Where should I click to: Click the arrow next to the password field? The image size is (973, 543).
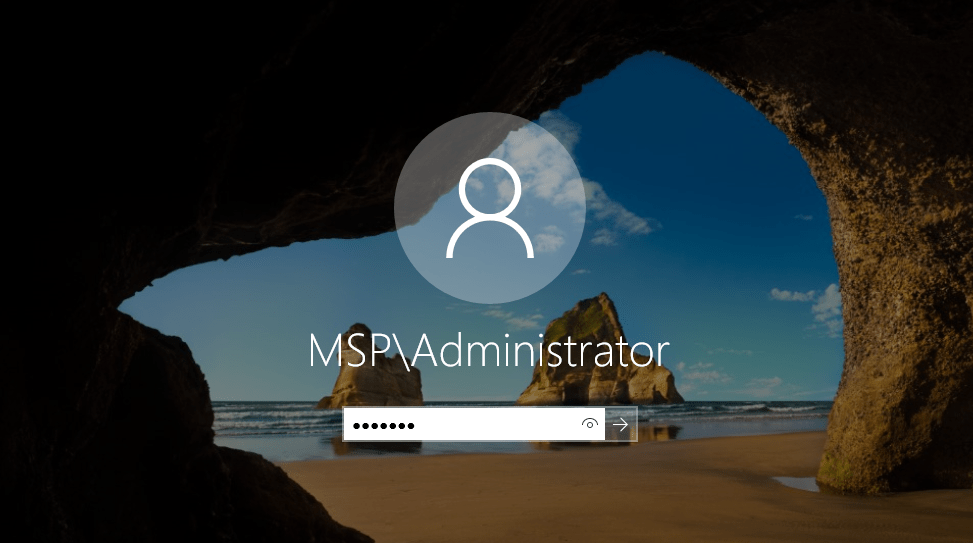(621, 424)
